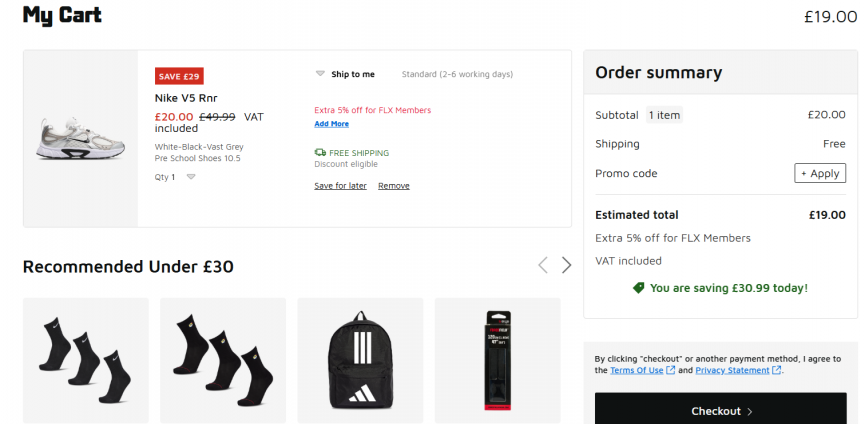Screen dimensions: 865x424
Task: Expand promo code field with + Apply
Action: click(x=820, y=173)
